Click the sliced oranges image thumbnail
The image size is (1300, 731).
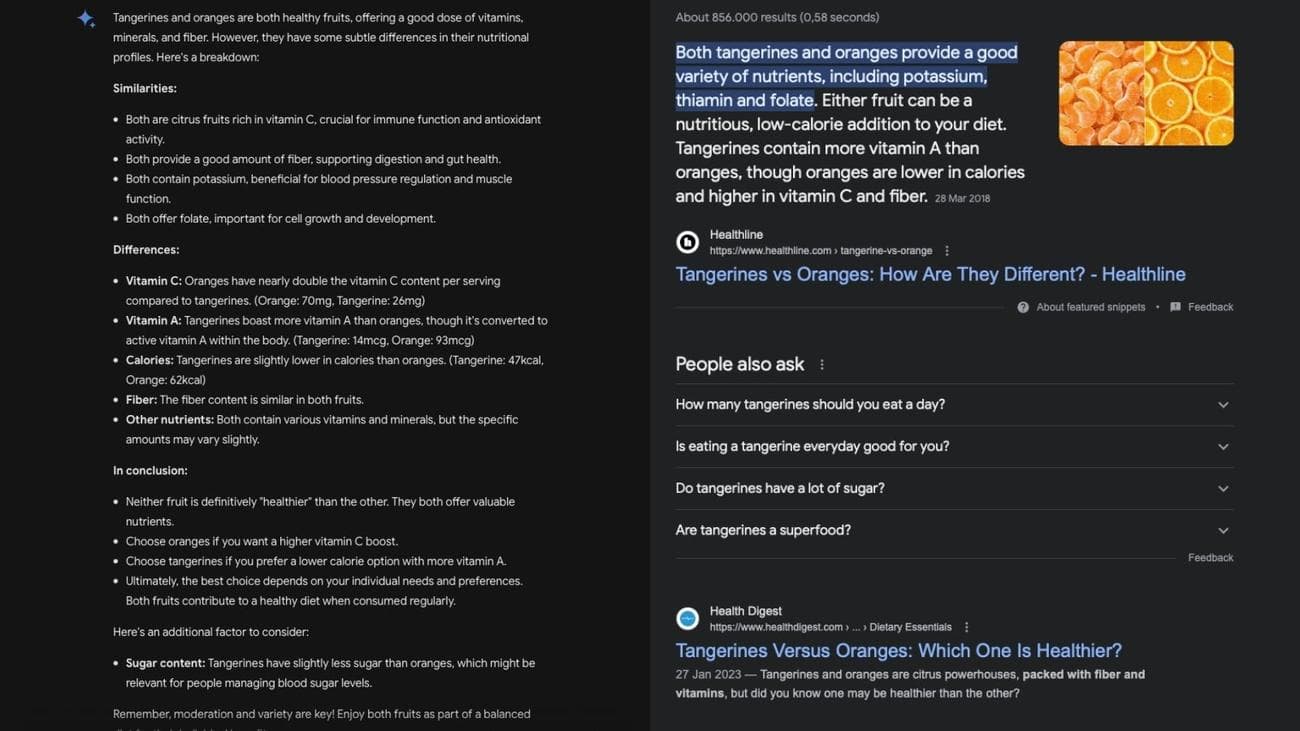[1145, 93]
